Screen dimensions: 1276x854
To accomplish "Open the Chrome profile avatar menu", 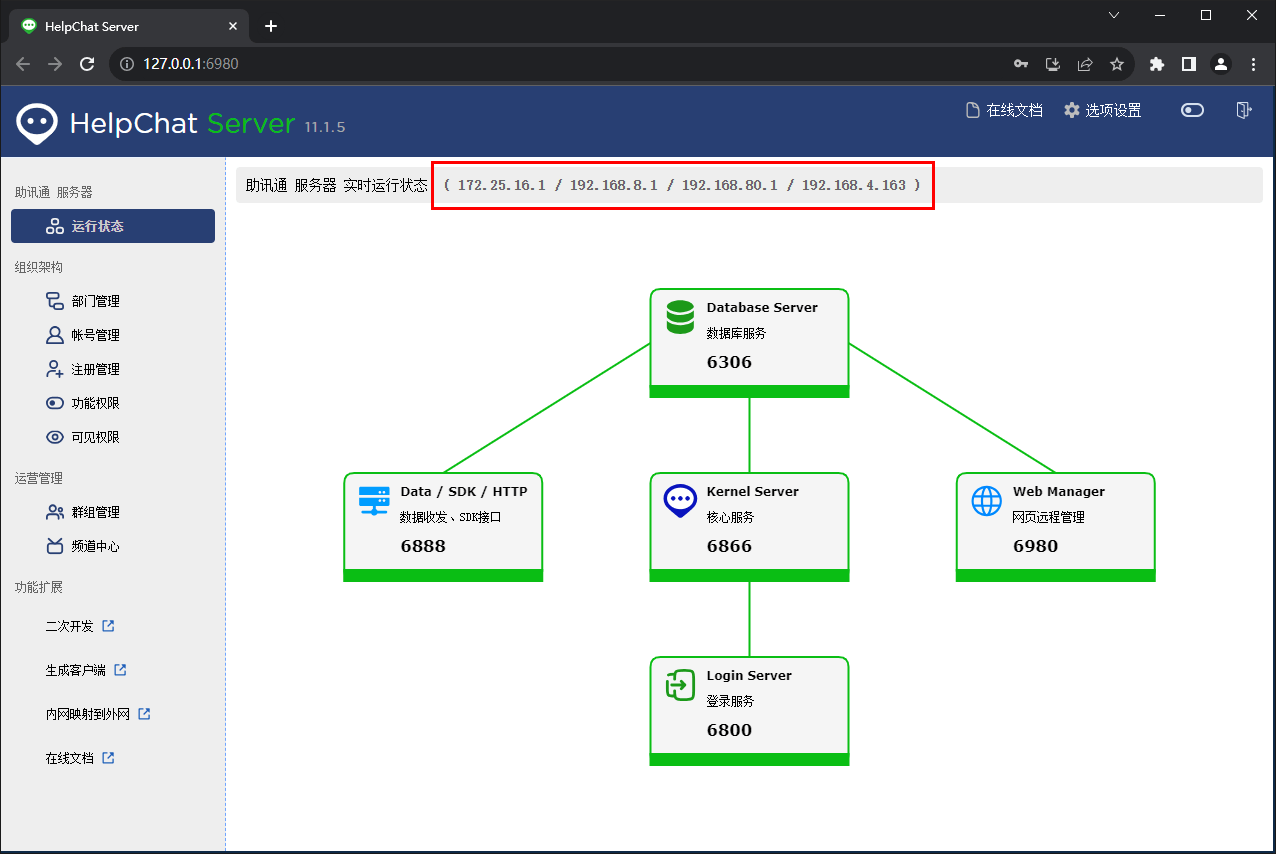I will pos(1221,64).
